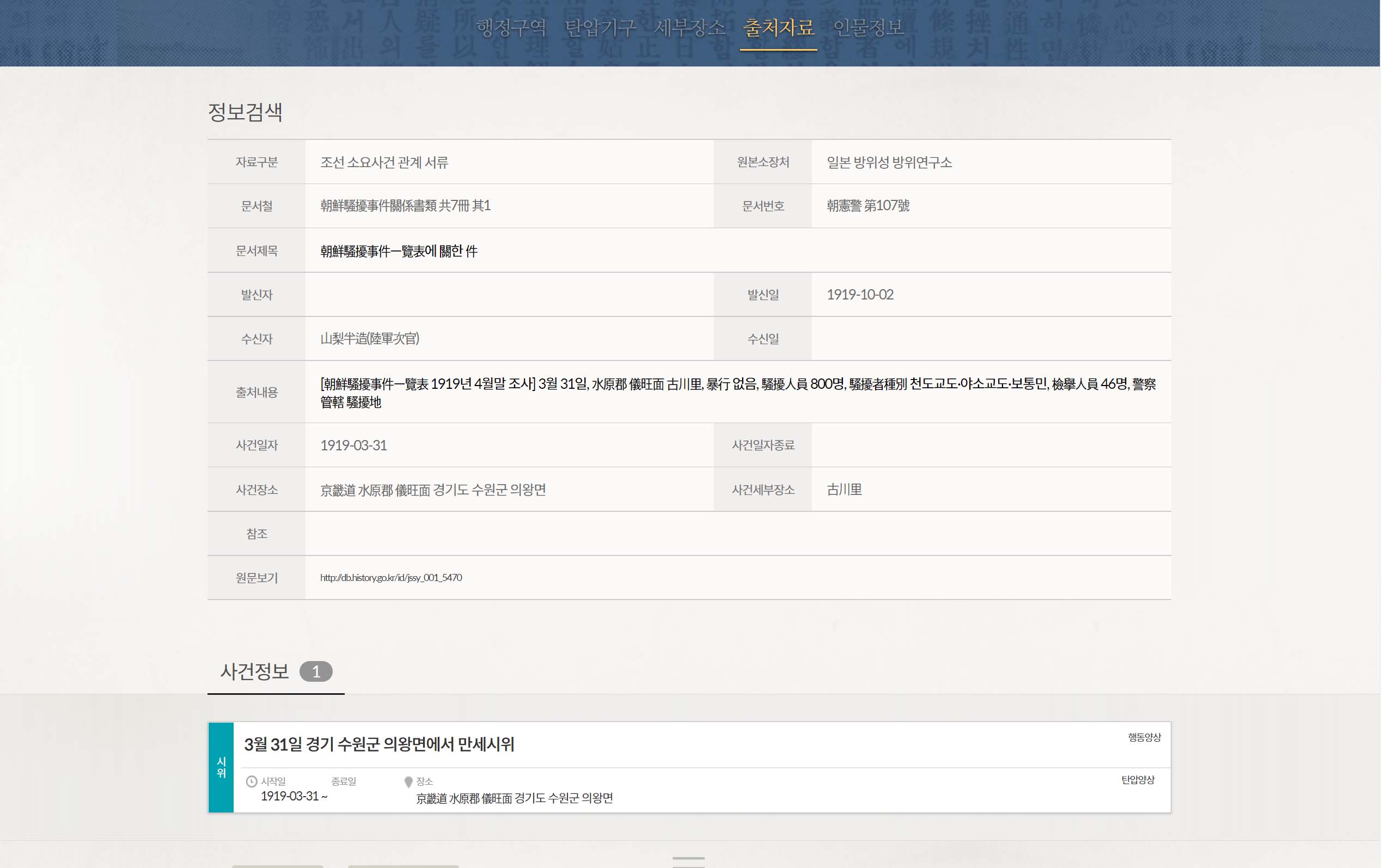Go to the 세부장소 tab
Image resolution: width=1381 pixels, height=868 pixels.
tap(689, 28)
